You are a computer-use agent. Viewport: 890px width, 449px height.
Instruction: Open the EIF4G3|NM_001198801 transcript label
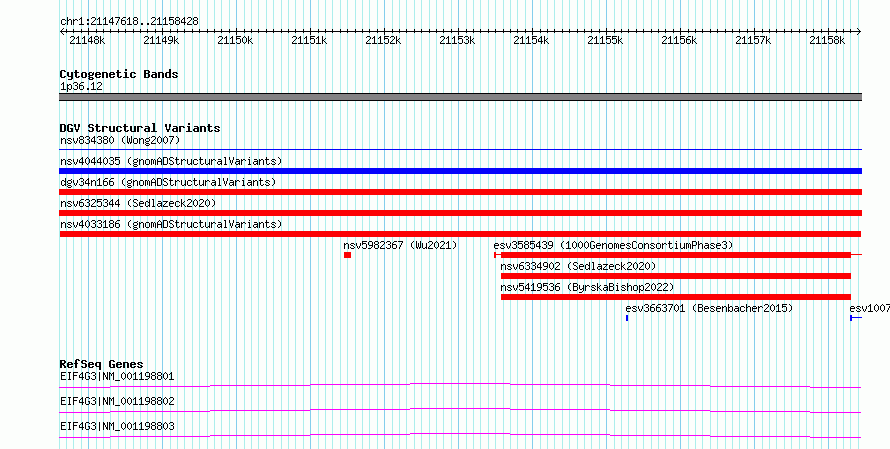[x=117, y=376]
